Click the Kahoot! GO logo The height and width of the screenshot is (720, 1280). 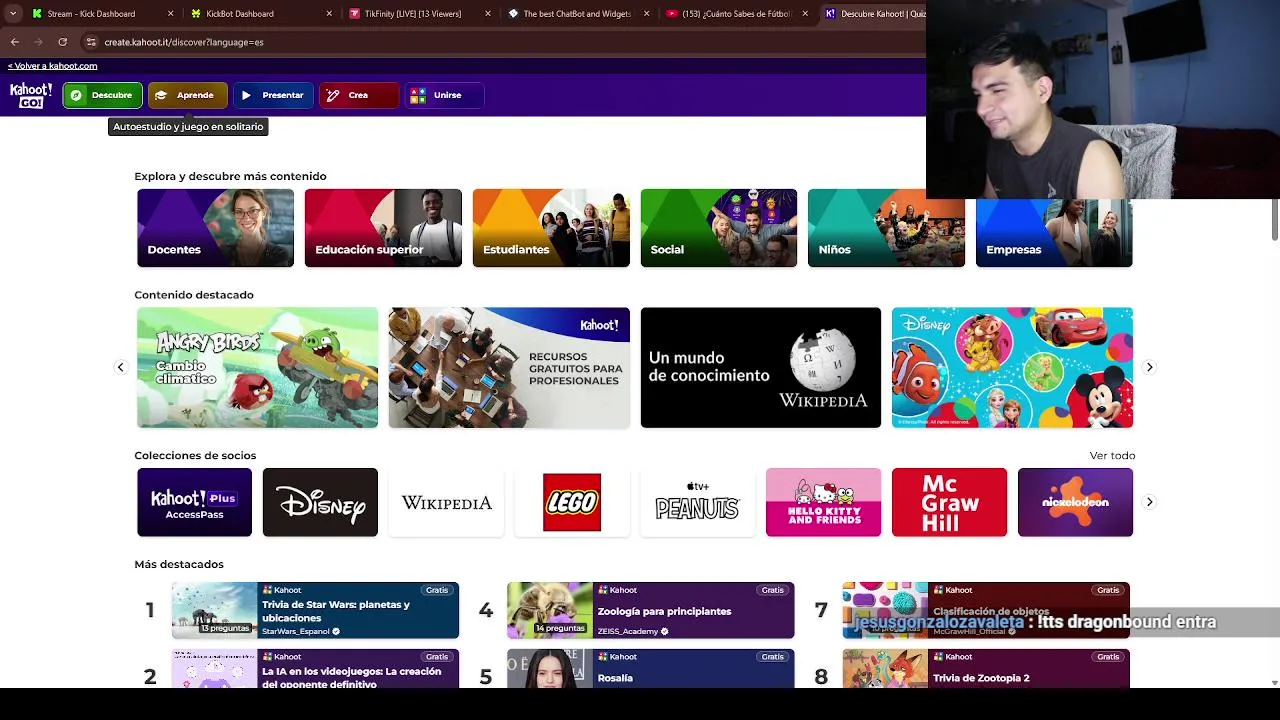(31, 95)
